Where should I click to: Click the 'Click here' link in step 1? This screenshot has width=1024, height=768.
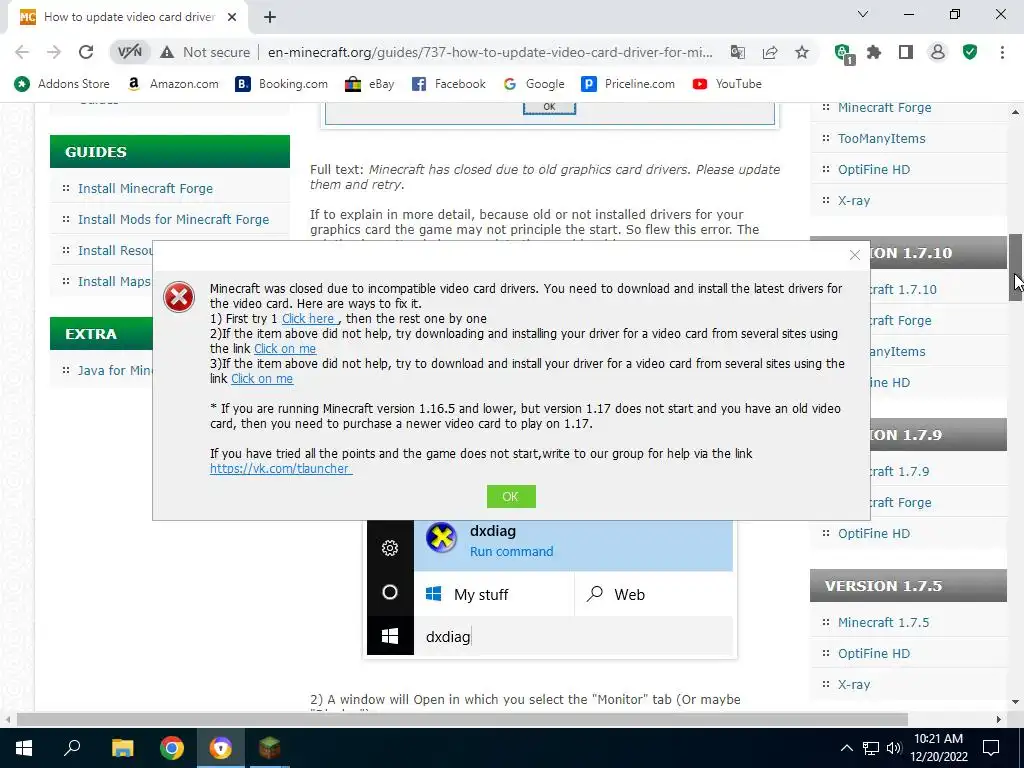coord(310,319)
